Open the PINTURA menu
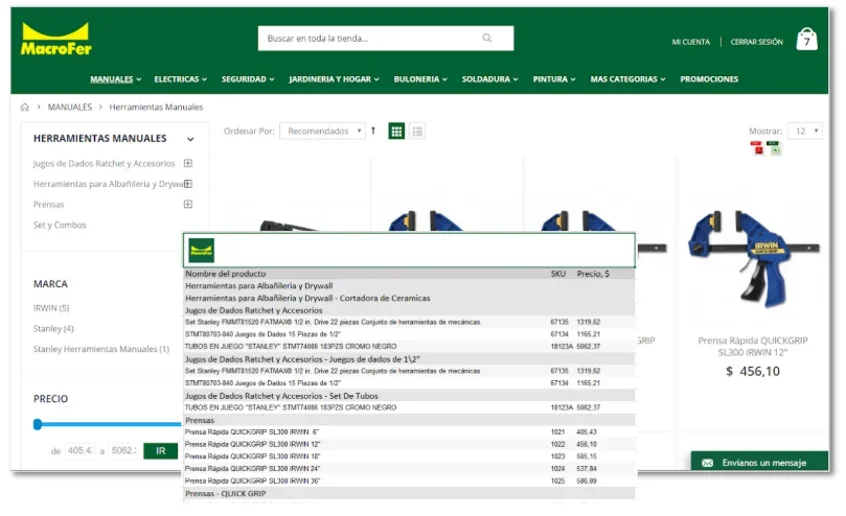The height and width of the screenshot is (516, 846). [x=554, y=79]
